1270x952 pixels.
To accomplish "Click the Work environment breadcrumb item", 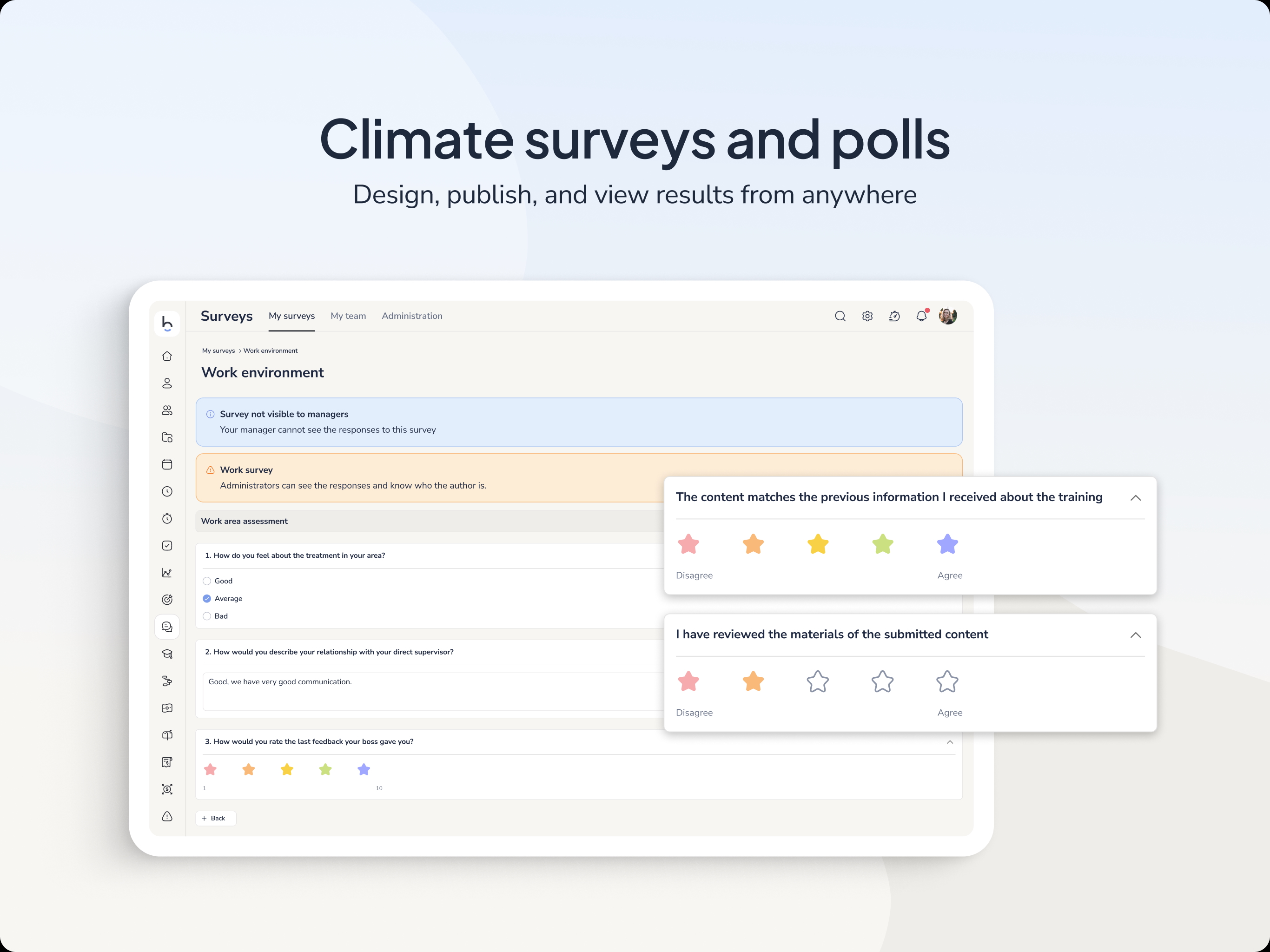I will point(271,351).
